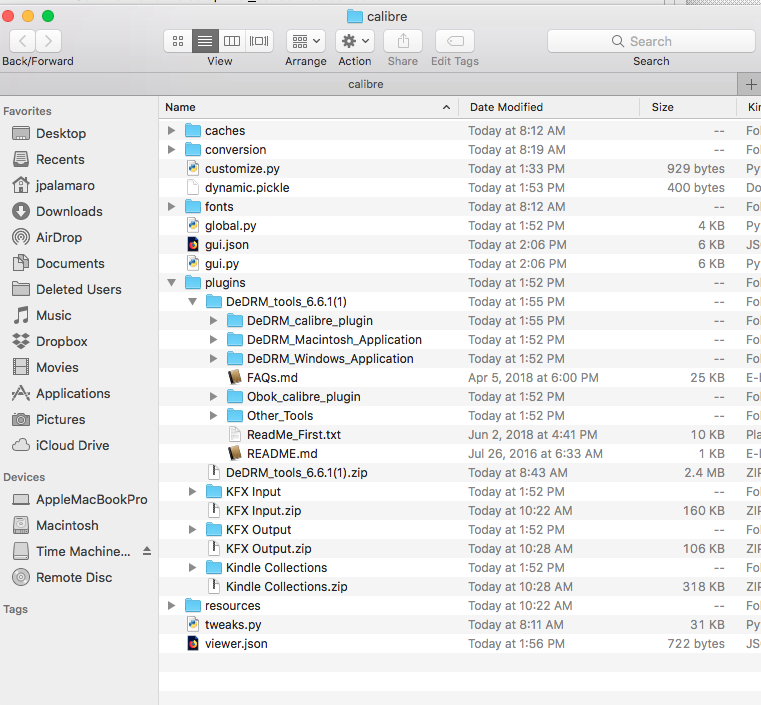
Task: Open Deleted Users in the sidebar
Action: (x=66, y=290)
